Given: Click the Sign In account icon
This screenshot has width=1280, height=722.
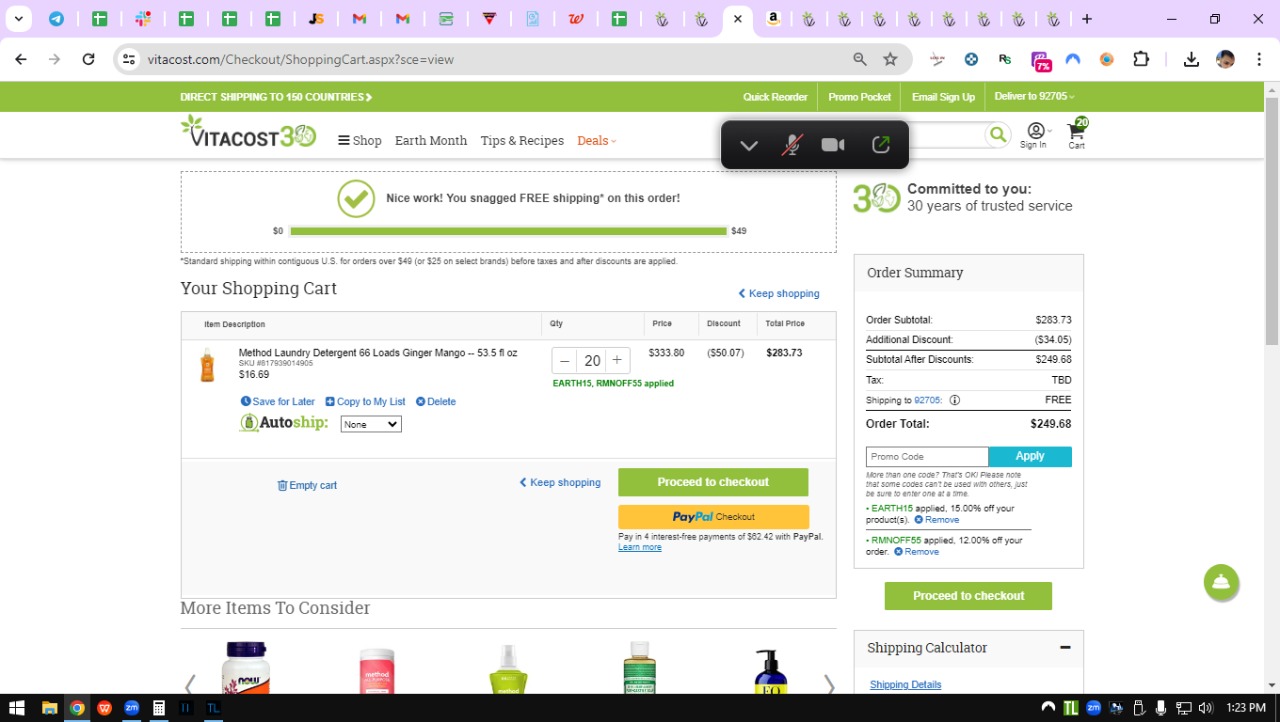Looking at the screenshot, I should [x=1034, y=135].
